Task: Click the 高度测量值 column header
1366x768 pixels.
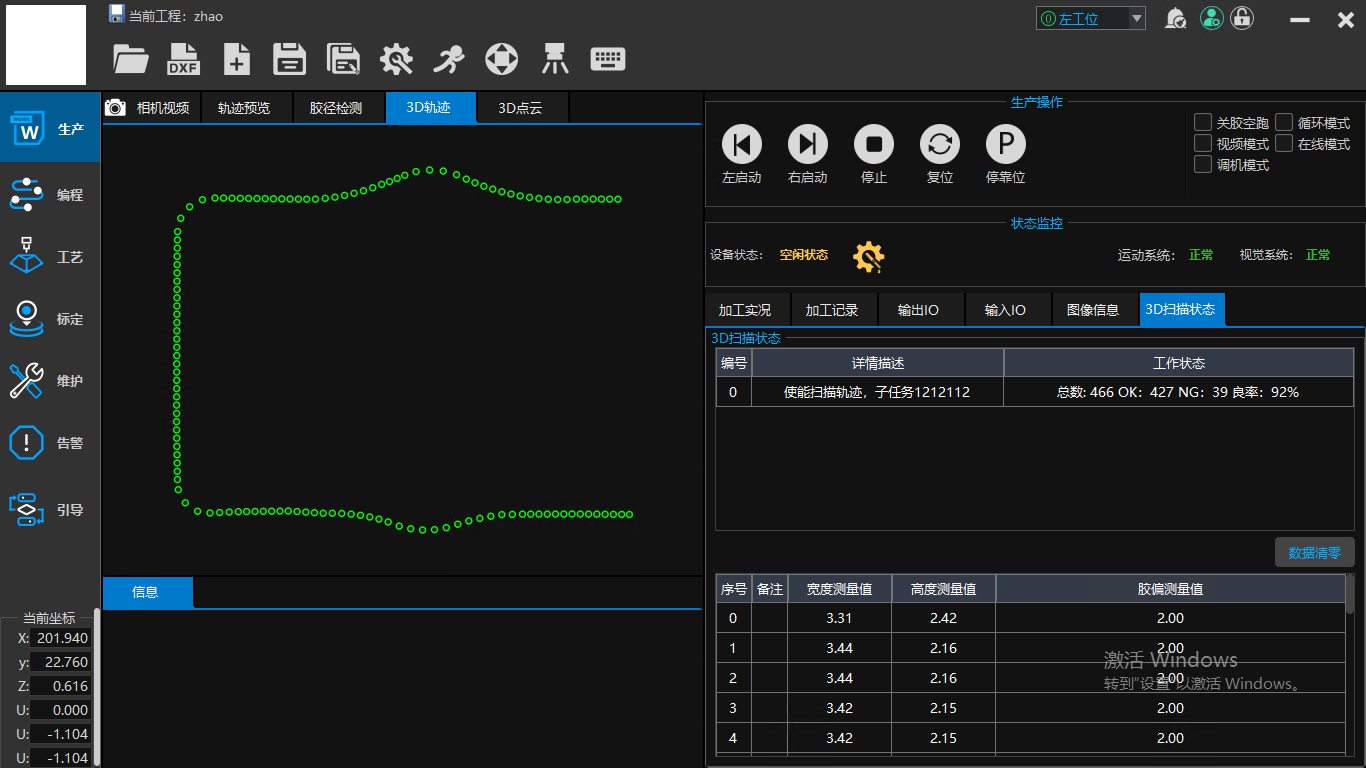Action: click(944, 589)
